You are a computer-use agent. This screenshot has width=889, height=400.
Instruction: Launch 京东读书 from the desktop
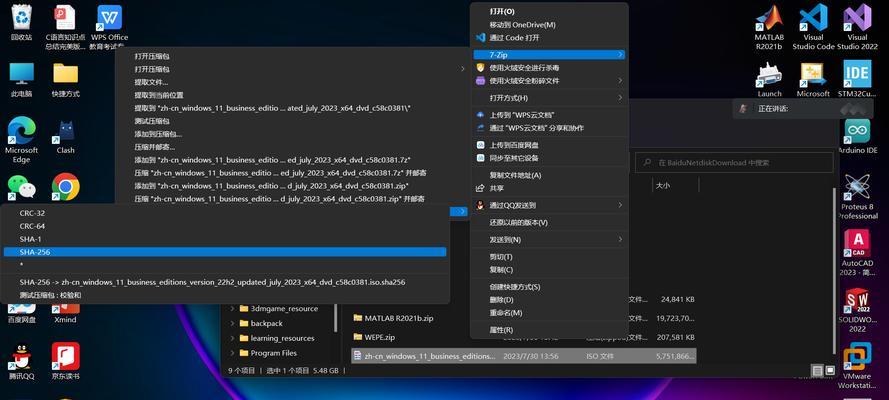[65, 361]
